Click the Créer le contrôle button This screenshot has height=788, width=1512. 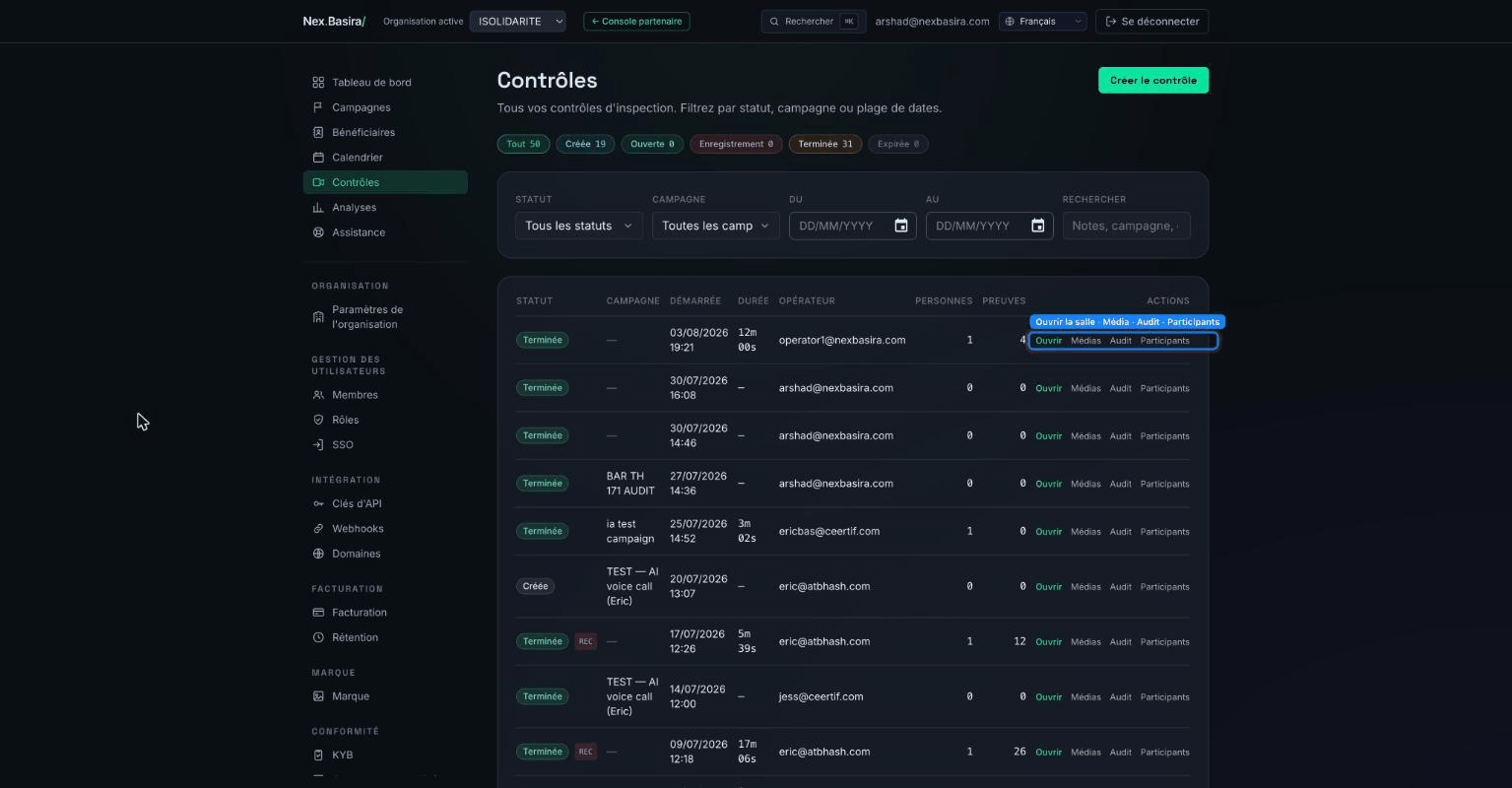click(1153, 81)
